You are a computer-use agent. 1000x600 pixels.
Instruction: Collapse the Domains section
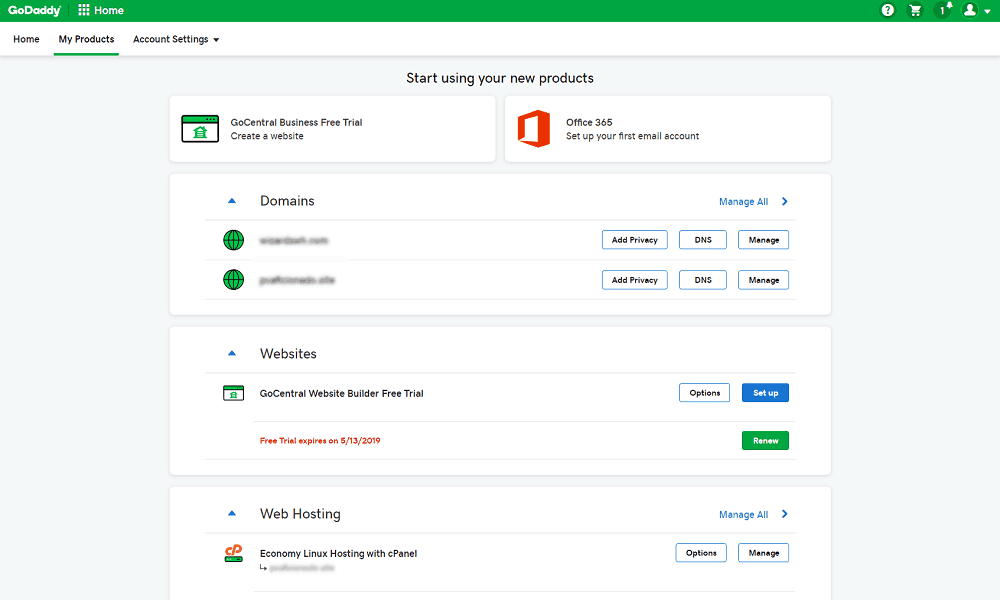click(x=232, y=201)
